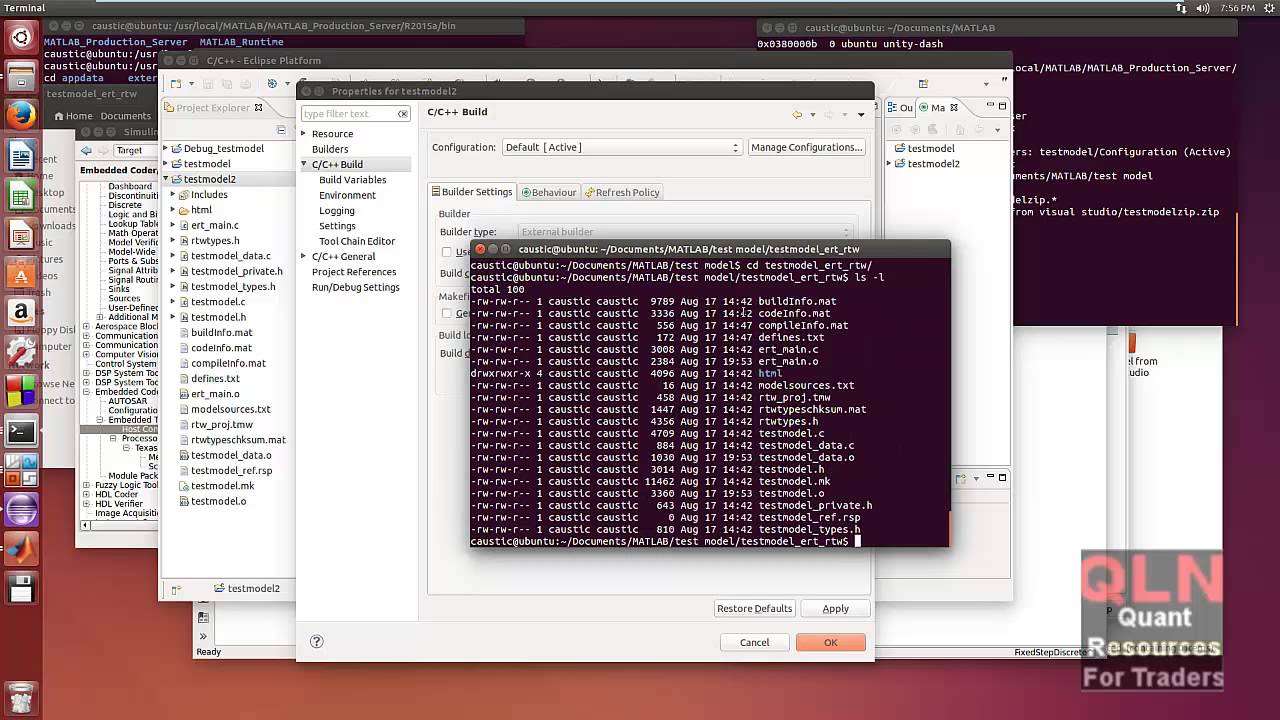Click Home in the Files window path bar
The image size is (1280, 720).
[72, 116]
